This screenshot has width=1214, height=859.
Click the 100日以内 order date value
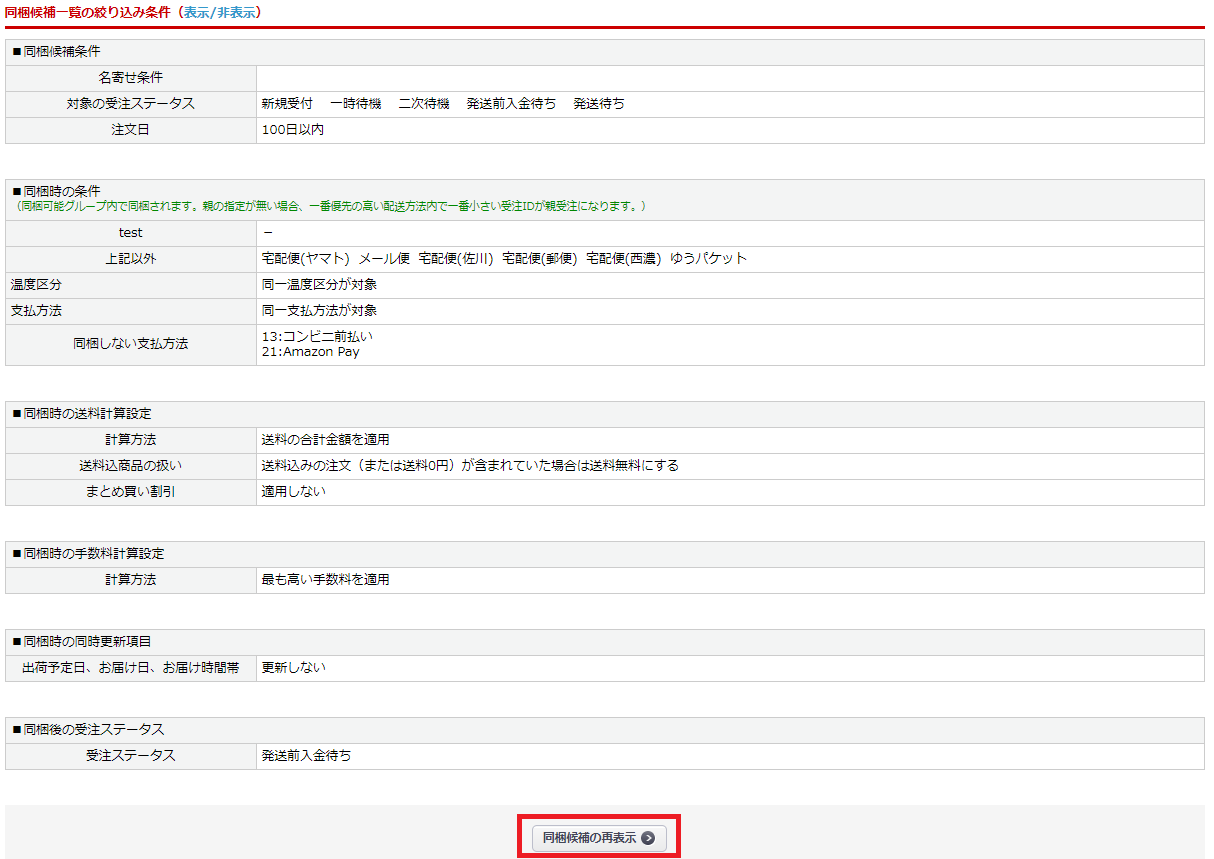click(292, 130)
